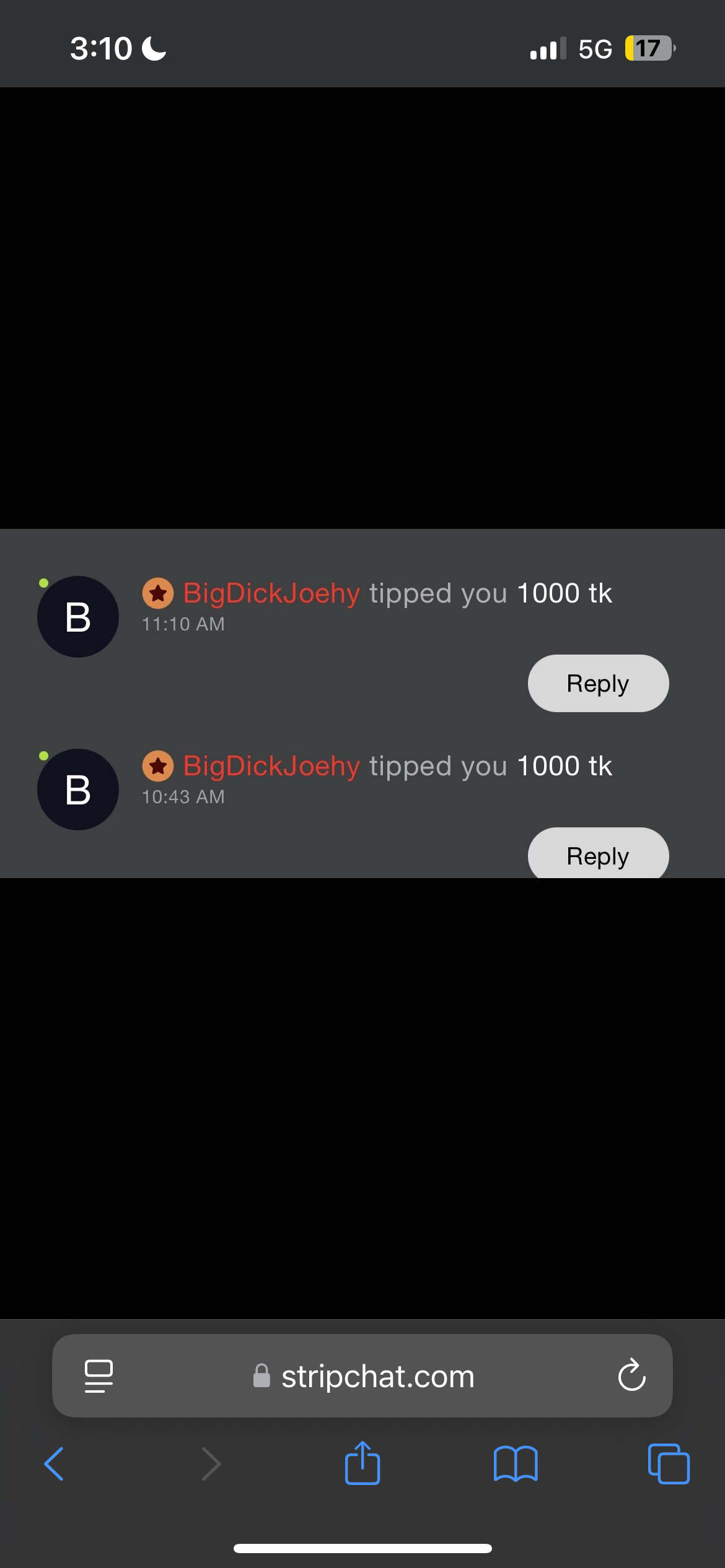Tap the 3:10 clock in status bar

coord(101,48)
